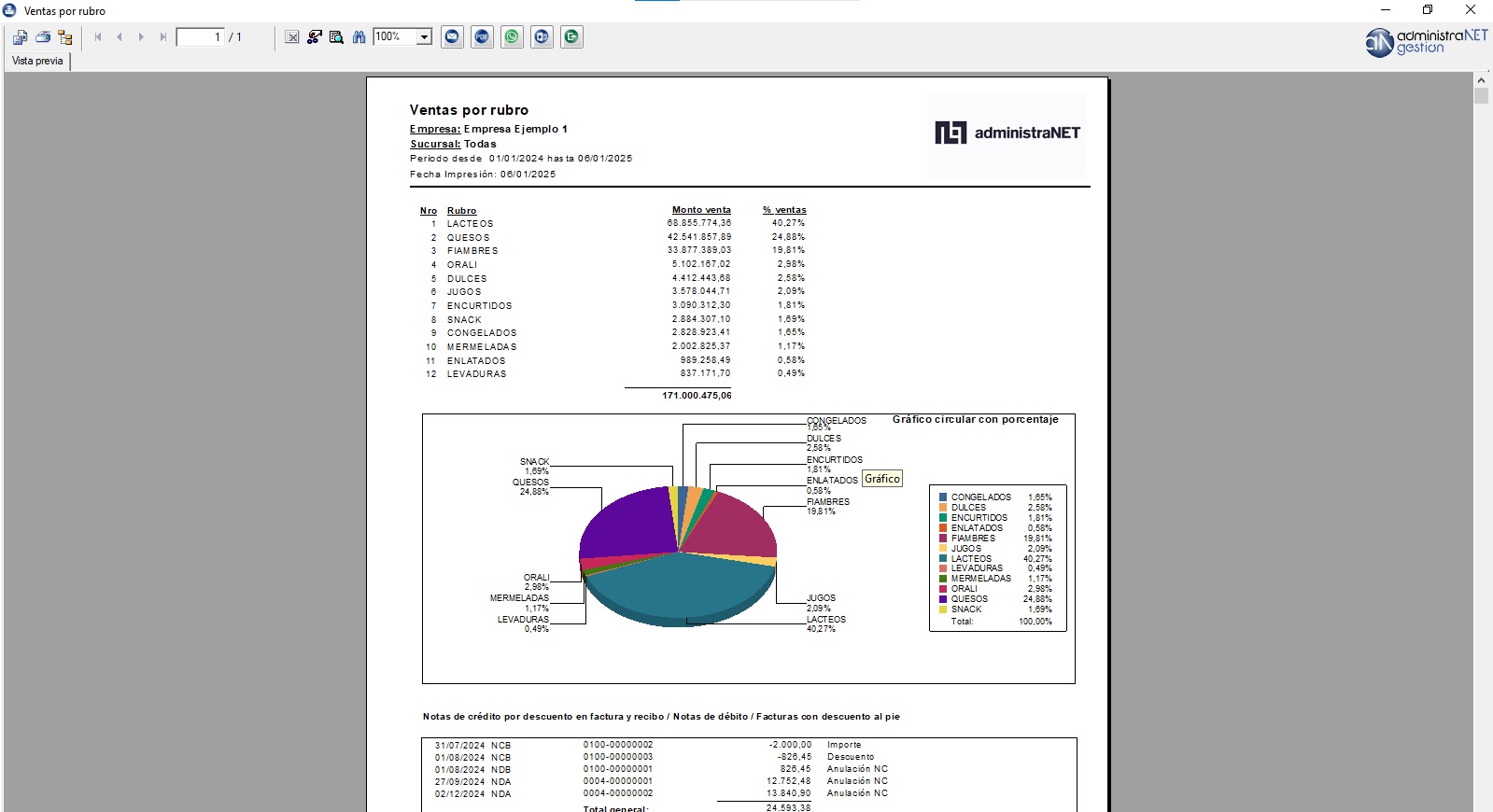Click amount 68.855.774,36 in the table
Viewport: 1493px width, 812px height.
pyautogui.click(x=699, y=223)
